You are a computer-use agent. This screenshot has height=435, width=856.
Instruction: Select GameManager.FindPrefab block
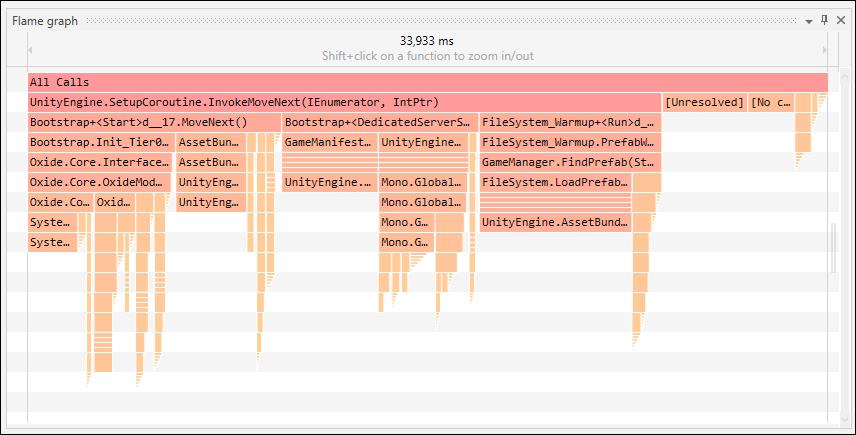[569, 162]
